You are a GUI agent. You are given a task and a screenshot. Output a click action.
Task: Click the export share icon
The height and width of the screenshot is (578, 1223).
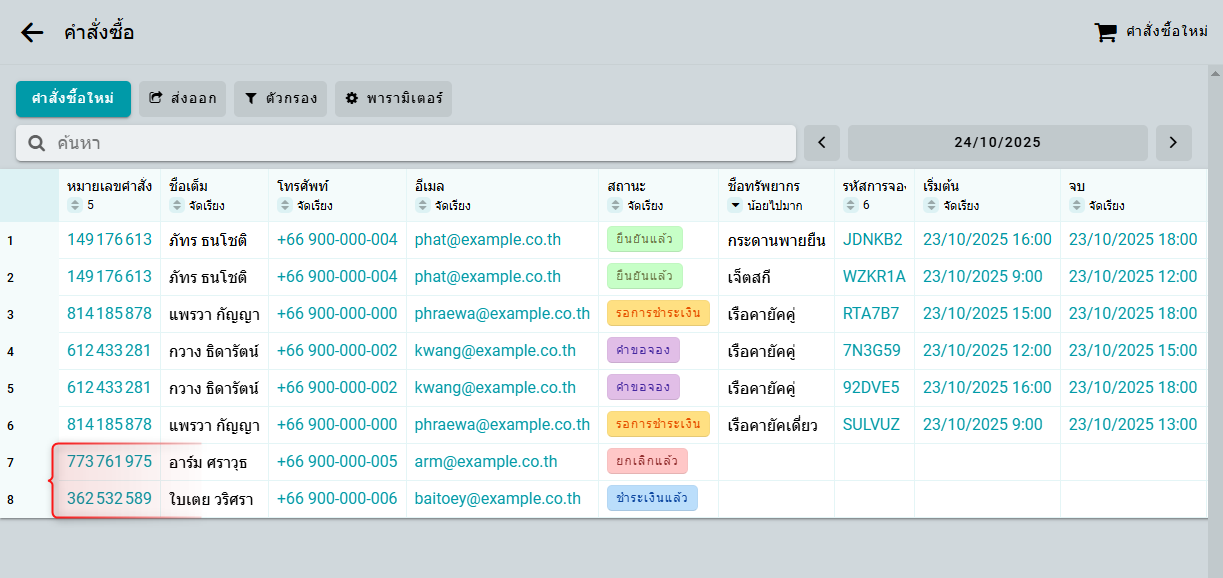tap(156, 99)
